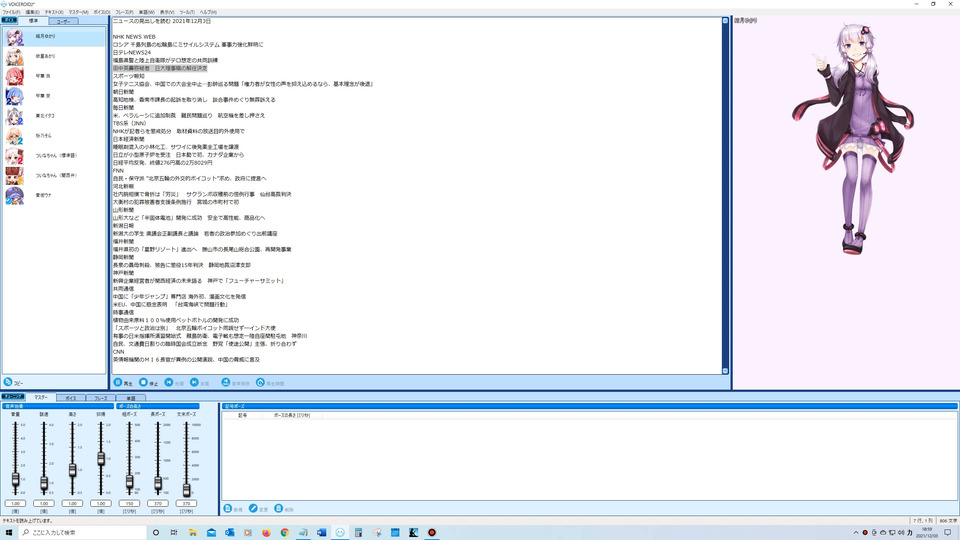Click the 文末ポーズ sentence-end pause slider handle

pos(186,489)
